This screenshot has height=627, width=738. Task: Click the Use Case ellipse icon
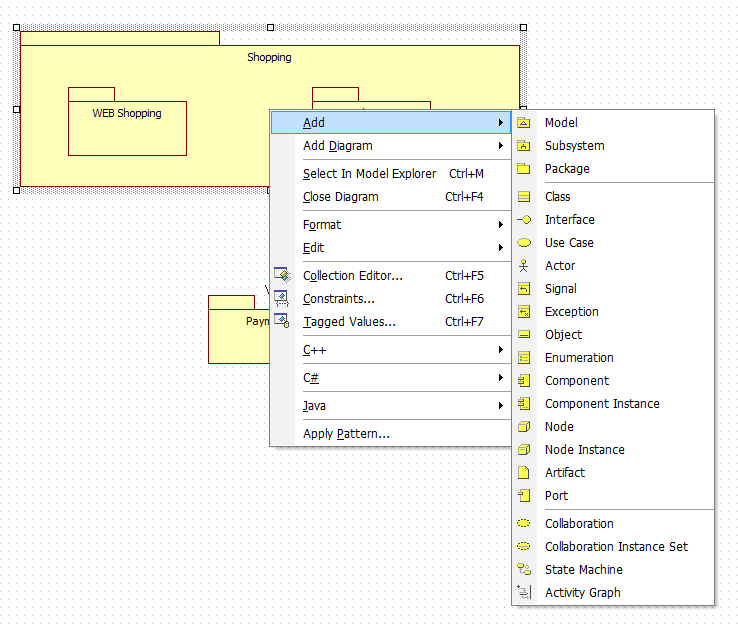[x=524, y=243]
